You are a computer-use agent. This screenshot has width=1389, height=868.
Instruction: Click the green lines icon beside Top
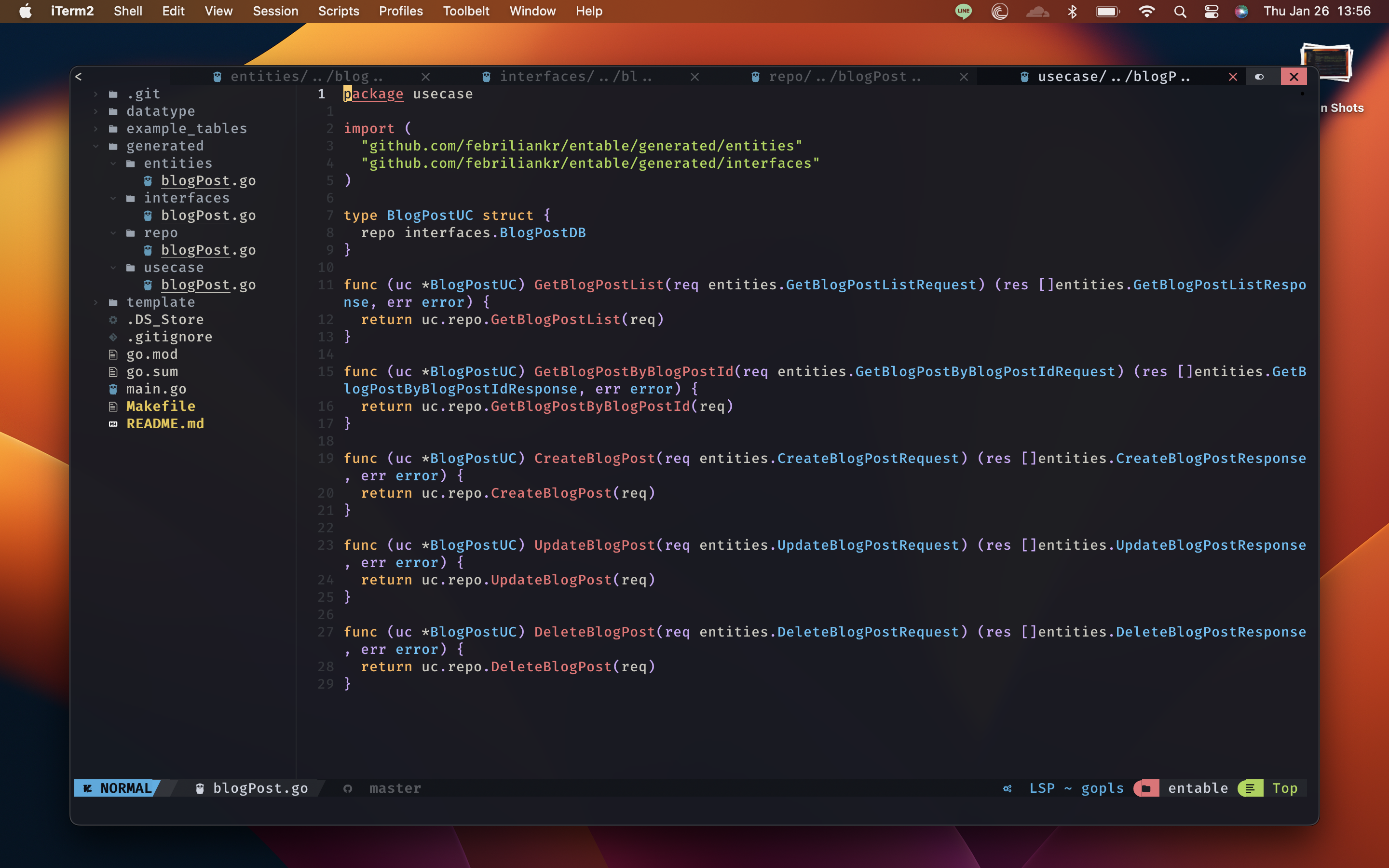1250,788
